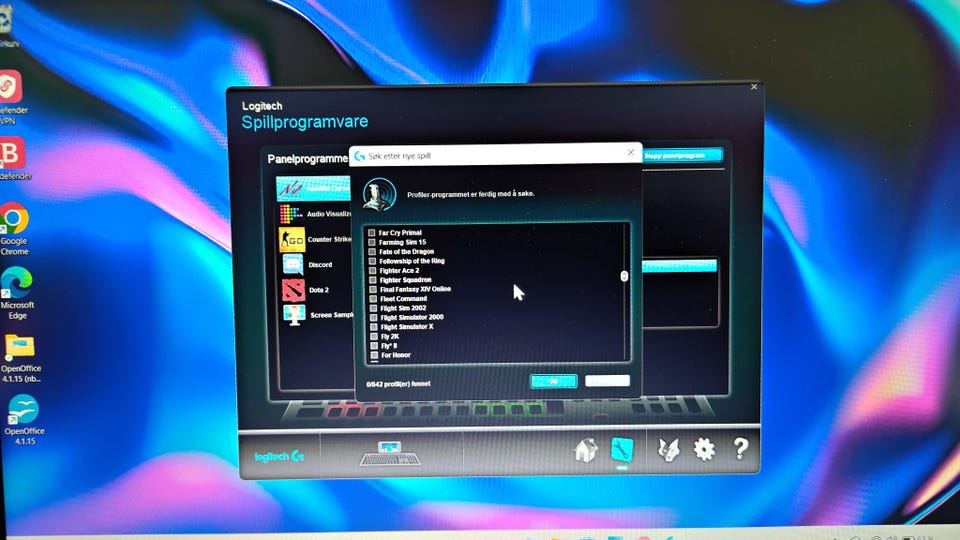The width and height of the screenshot is (960, 540).
Task: Open the Bitdefender desktop shortcut
Action: coord(13,158)
